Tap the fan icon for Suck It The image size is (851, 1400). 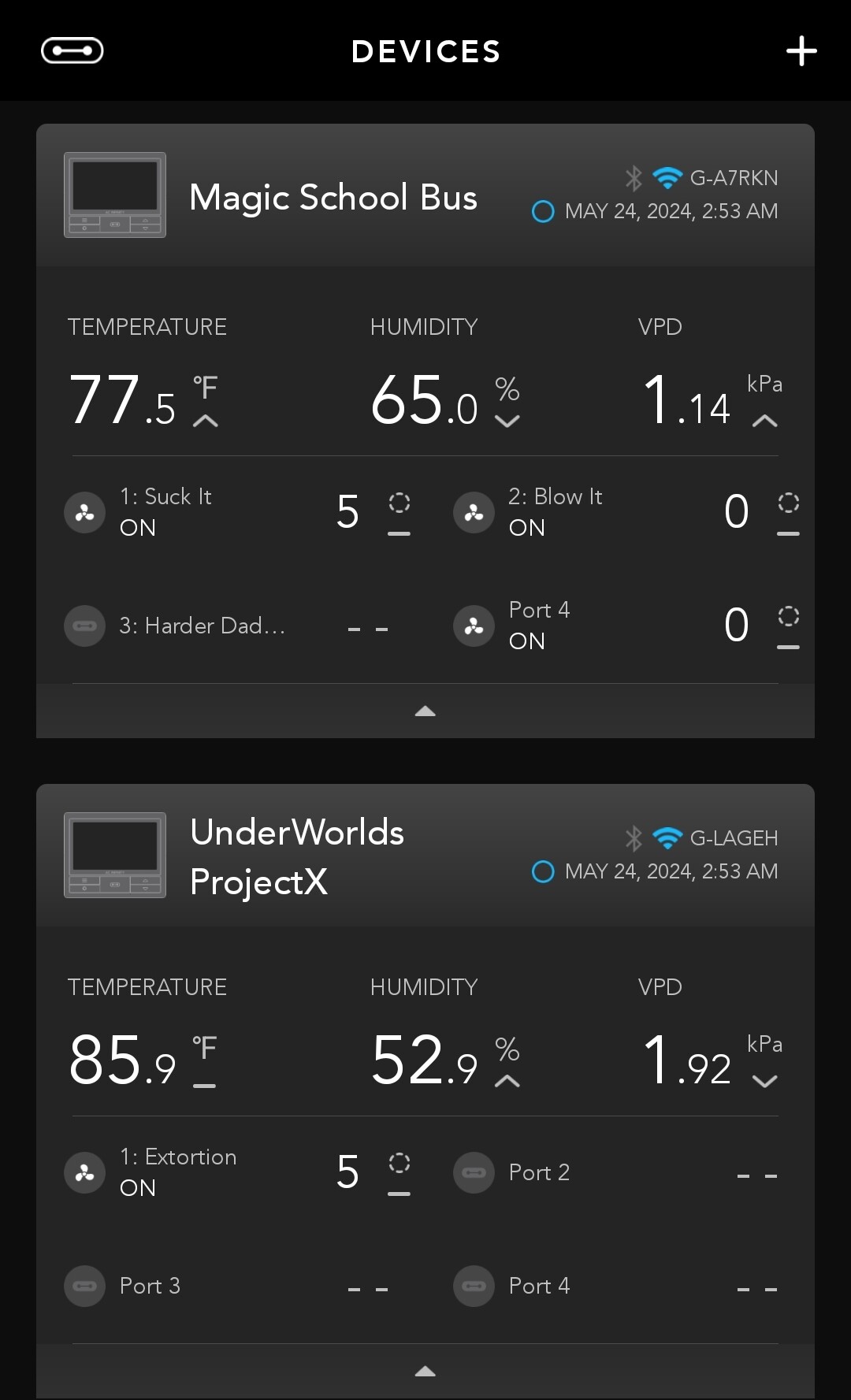pyautogui.click(x=84, y=513)
